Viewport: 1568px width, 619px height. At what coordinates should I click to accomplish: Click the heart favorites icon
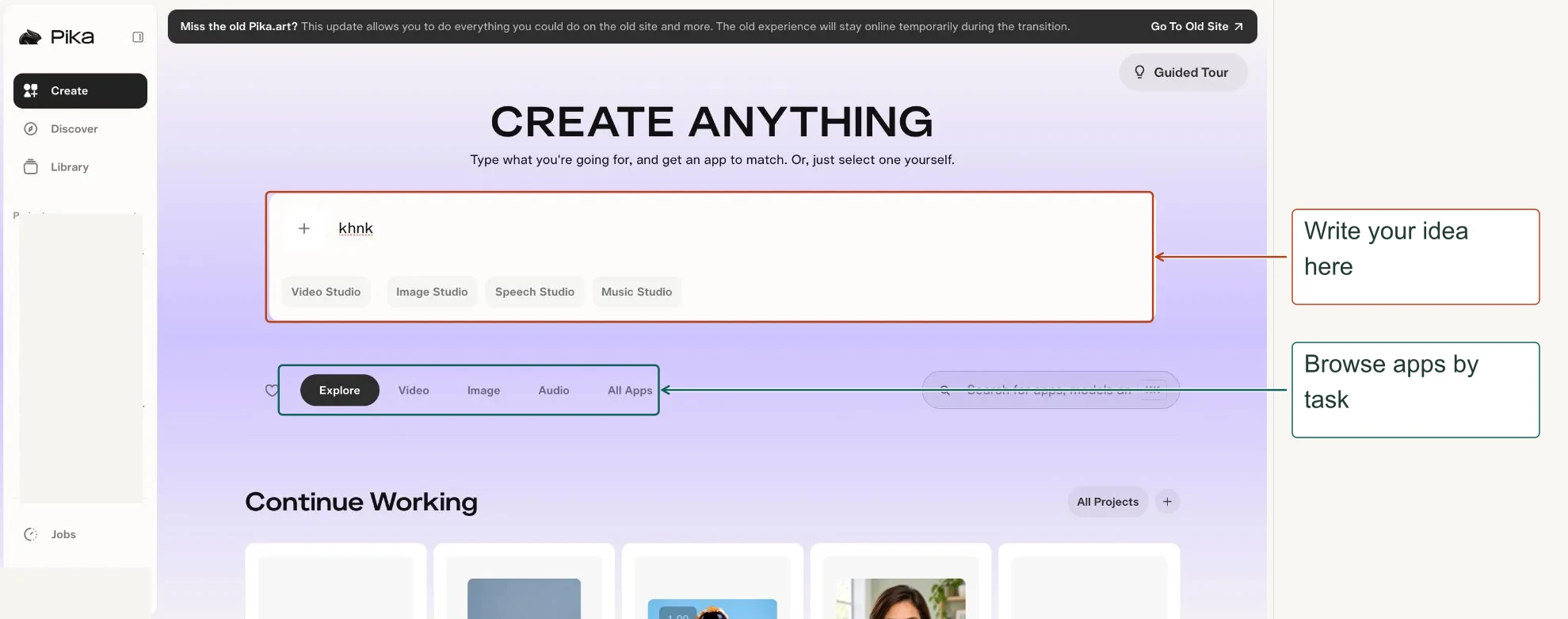pos(272,390)
